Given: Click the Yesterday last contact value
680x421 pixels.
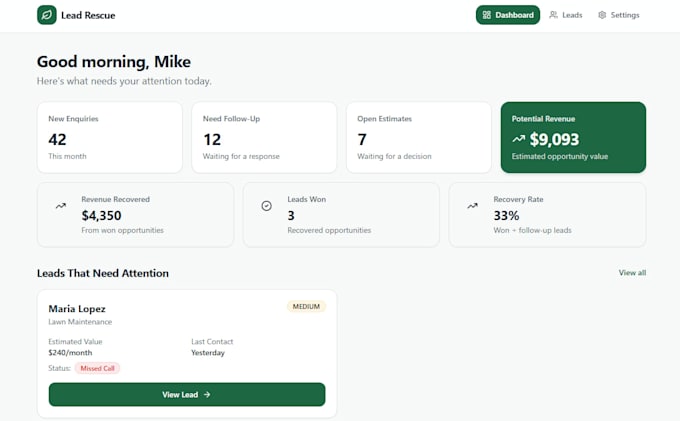Looking at the screenshot, I should [208, 352].
